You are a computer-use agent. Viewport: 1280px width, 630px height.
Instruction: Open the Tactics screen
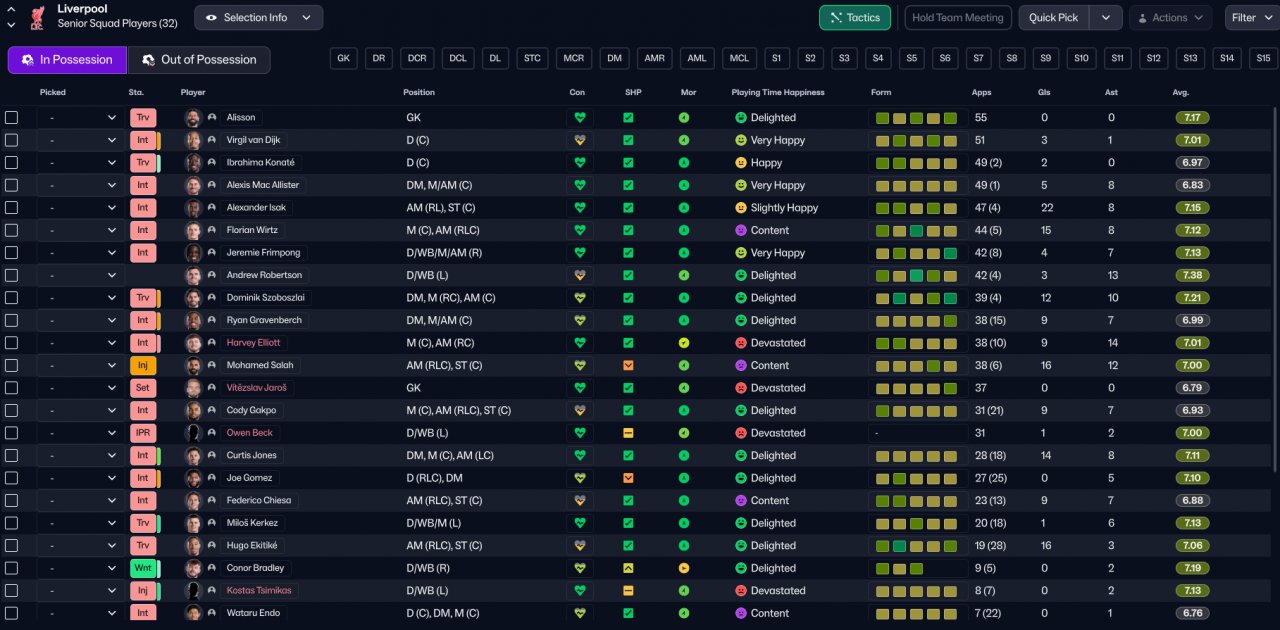855,17
